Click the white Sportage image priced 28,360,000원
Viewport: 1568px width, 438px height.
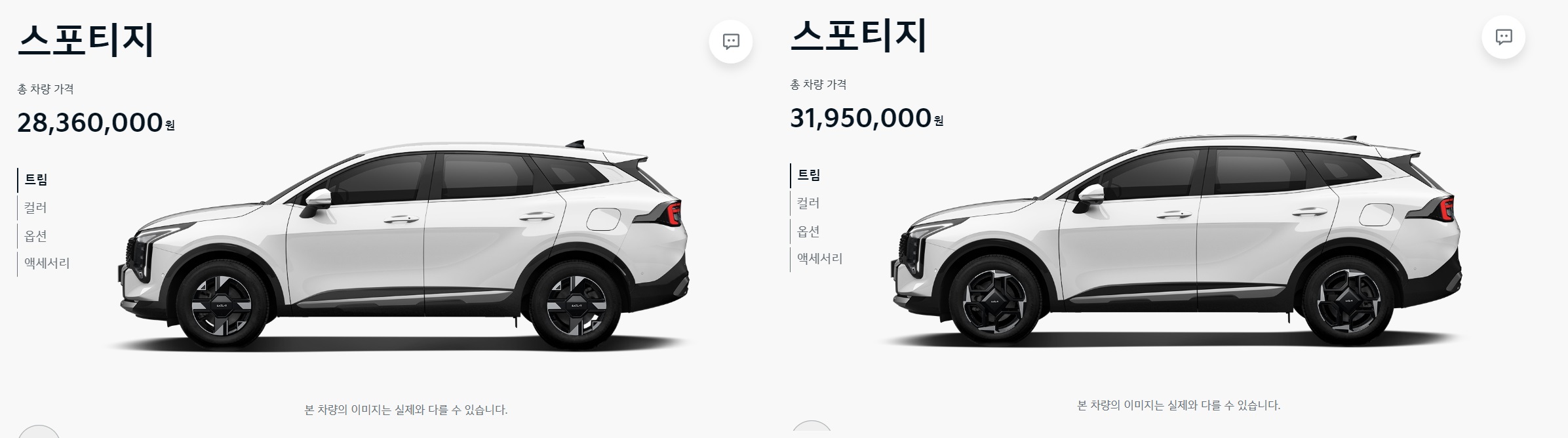click(403, 246)
